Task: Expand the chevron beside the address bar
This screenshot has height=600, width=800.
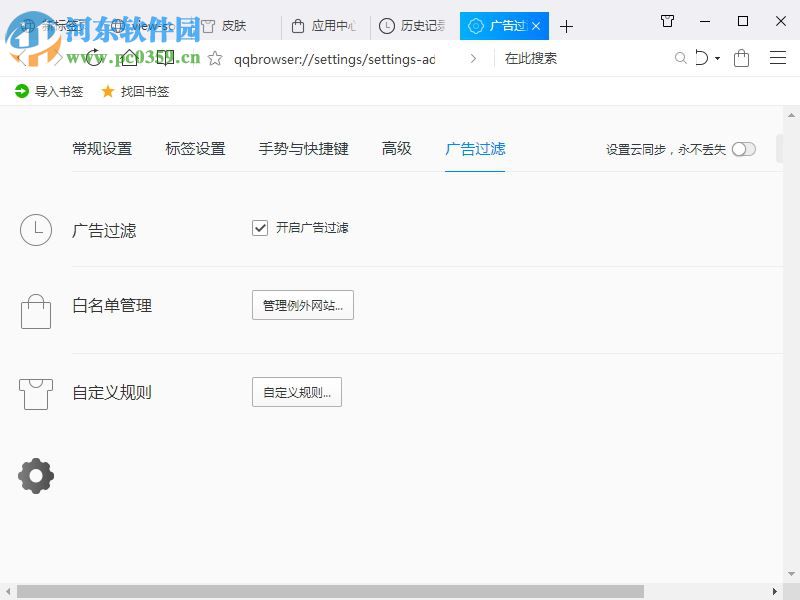Action: point(473,58)
